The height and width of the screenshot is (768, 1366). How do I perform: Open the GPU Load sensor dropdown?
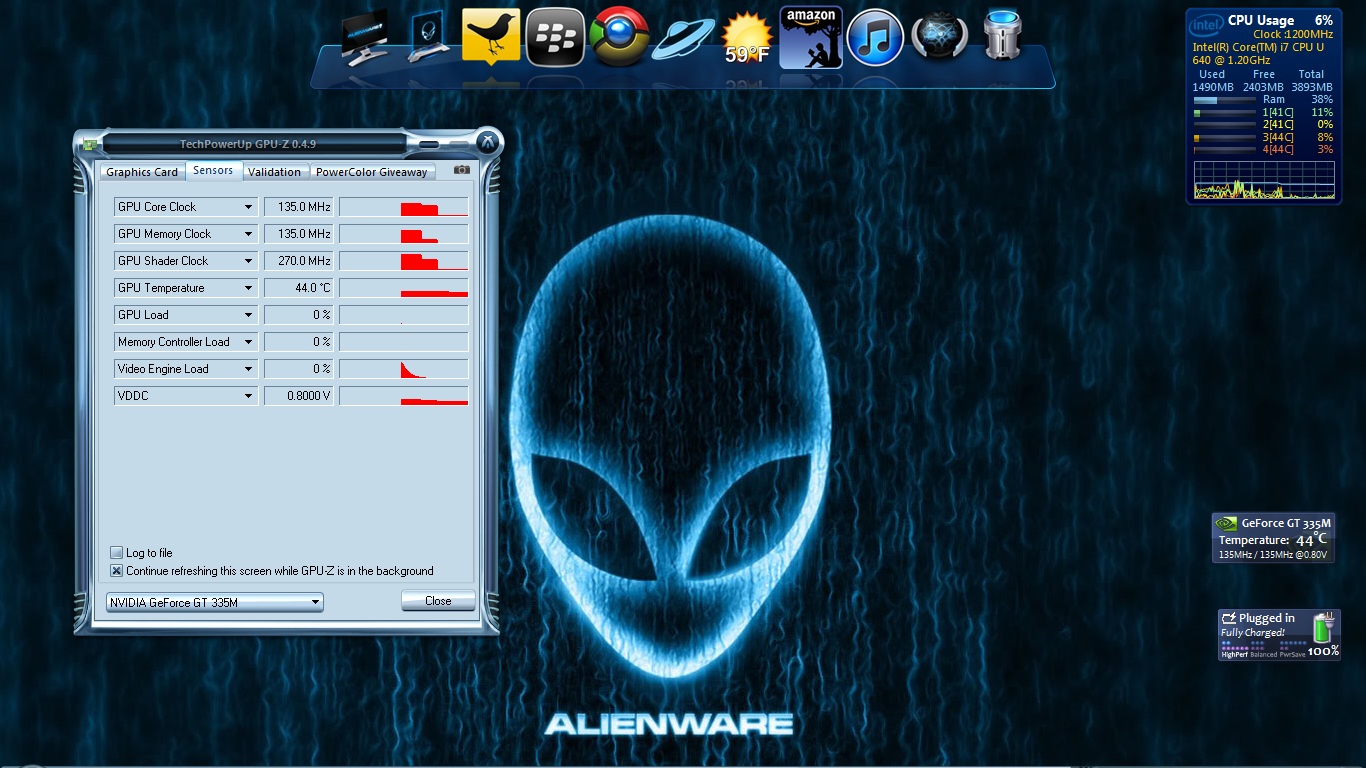click(186, 315)
